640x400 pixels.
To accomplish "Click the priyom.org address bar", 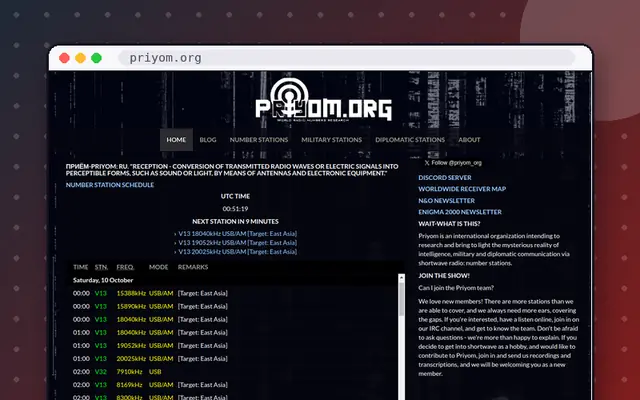I will point(346,58).
